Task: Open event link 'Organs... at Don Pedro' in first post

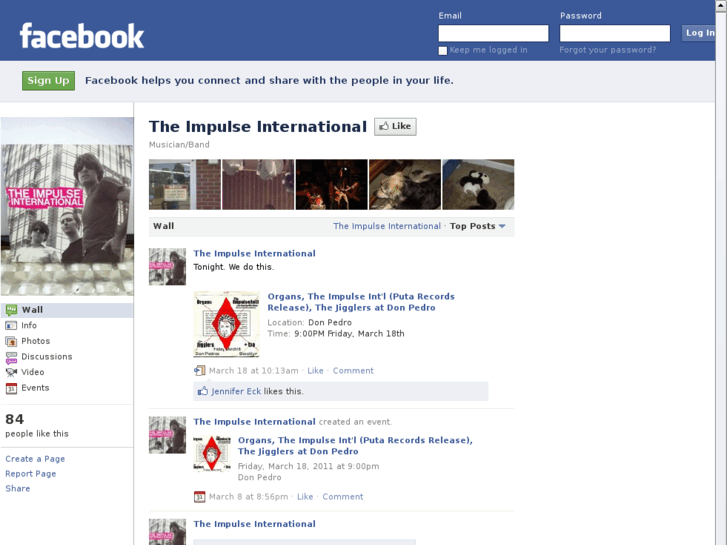Action: click(361, 302)
